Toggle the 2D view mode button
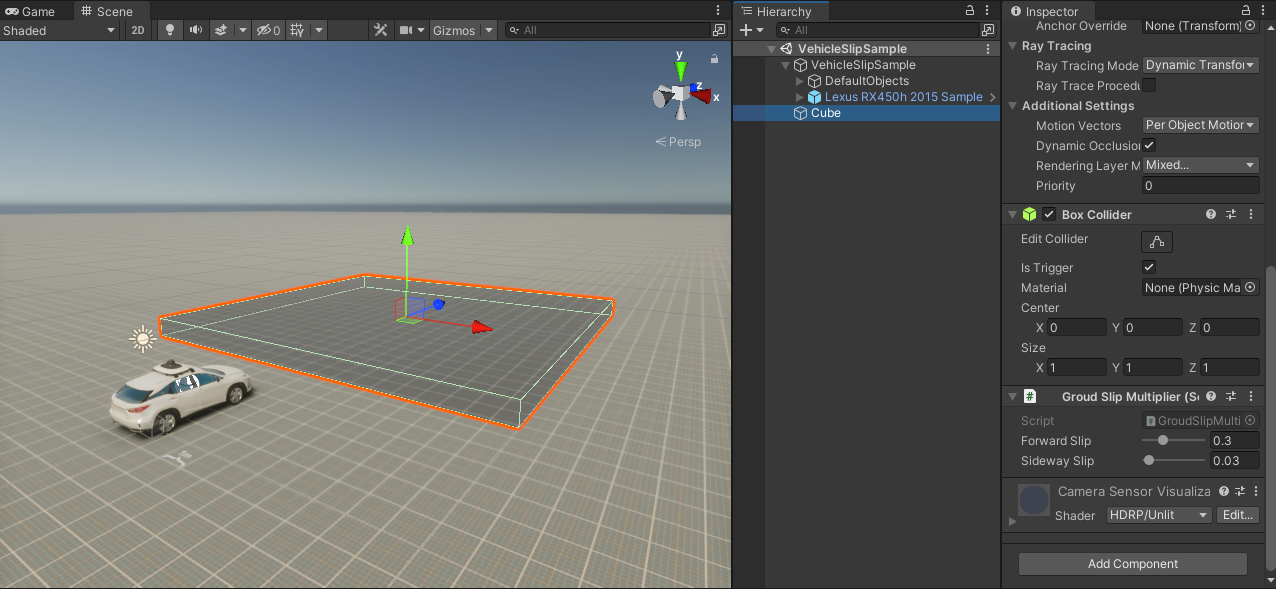1276x589 pixels. [x=138, y=30]
